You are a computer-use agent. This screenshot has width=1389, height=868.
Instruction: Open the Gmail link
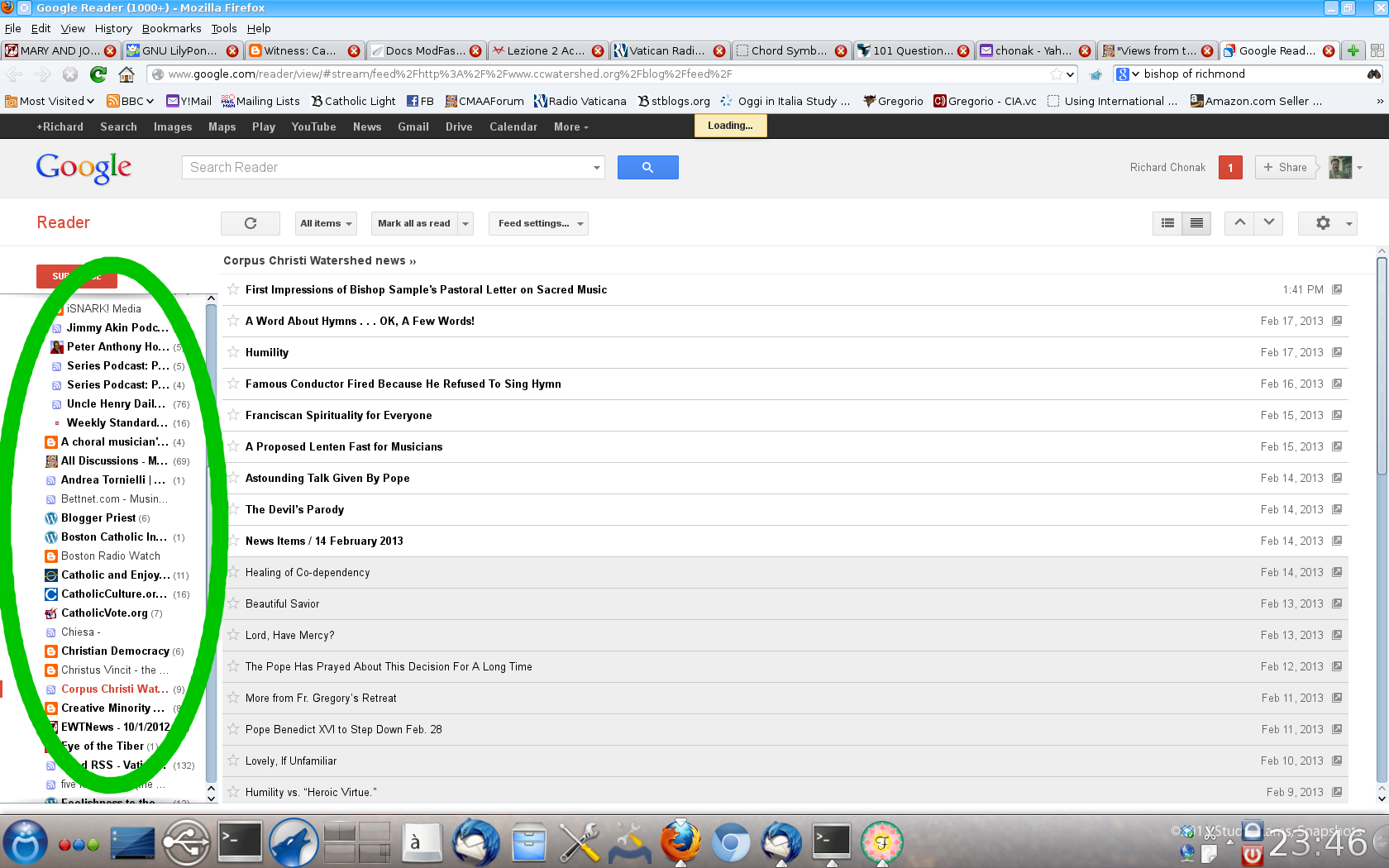(x=413, y=127)
